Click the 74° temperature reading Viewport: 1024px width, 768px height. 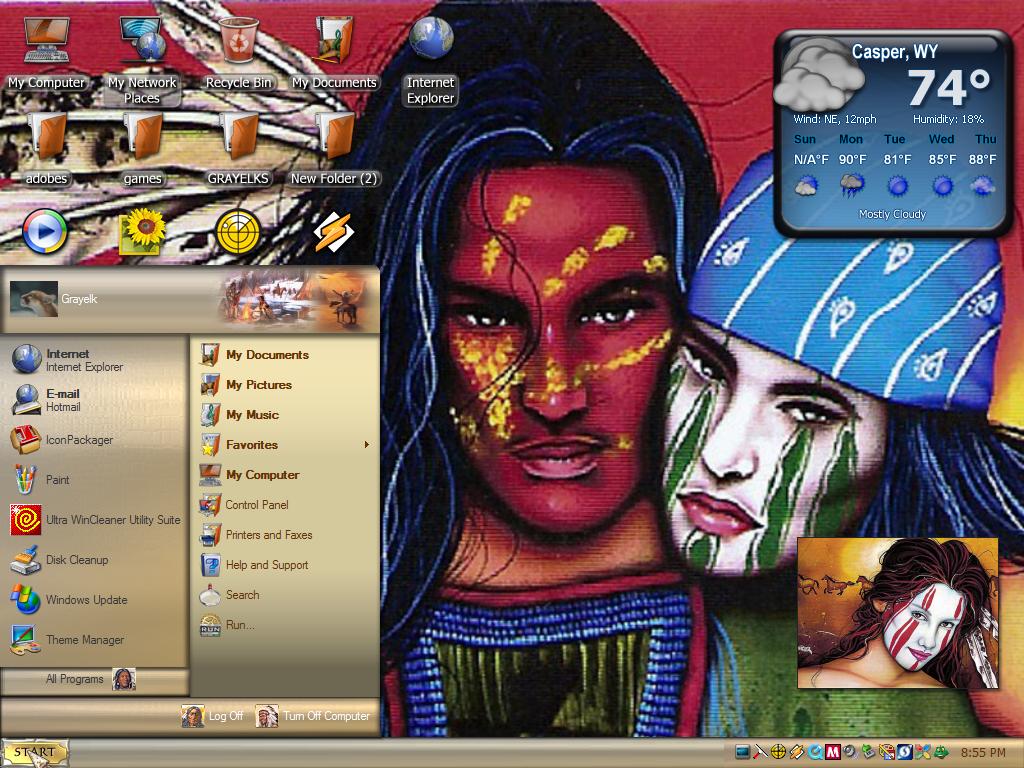click(x=948, y=87)
